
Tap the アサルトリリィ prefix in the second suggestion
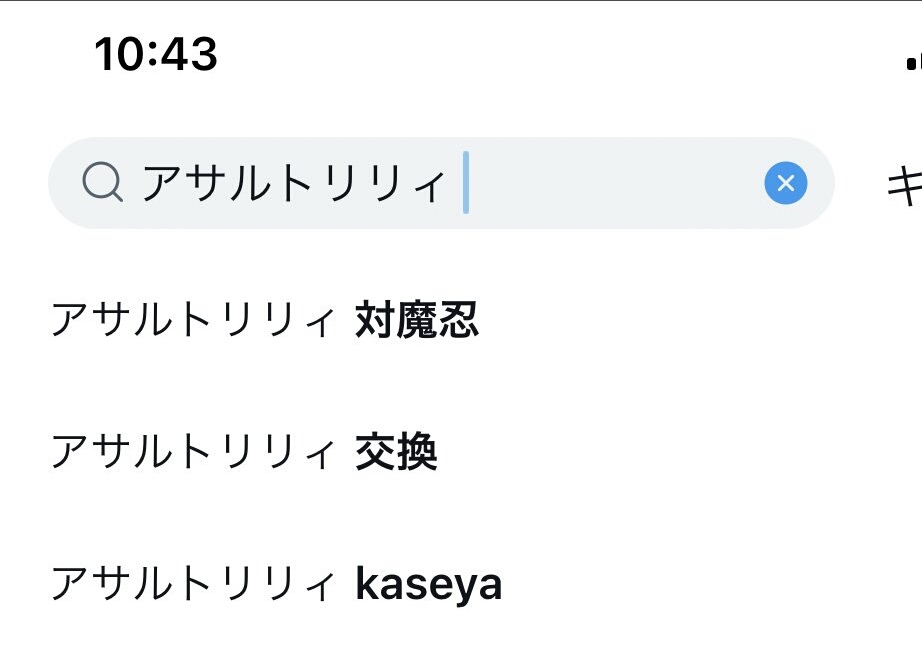tap(192, 452)
